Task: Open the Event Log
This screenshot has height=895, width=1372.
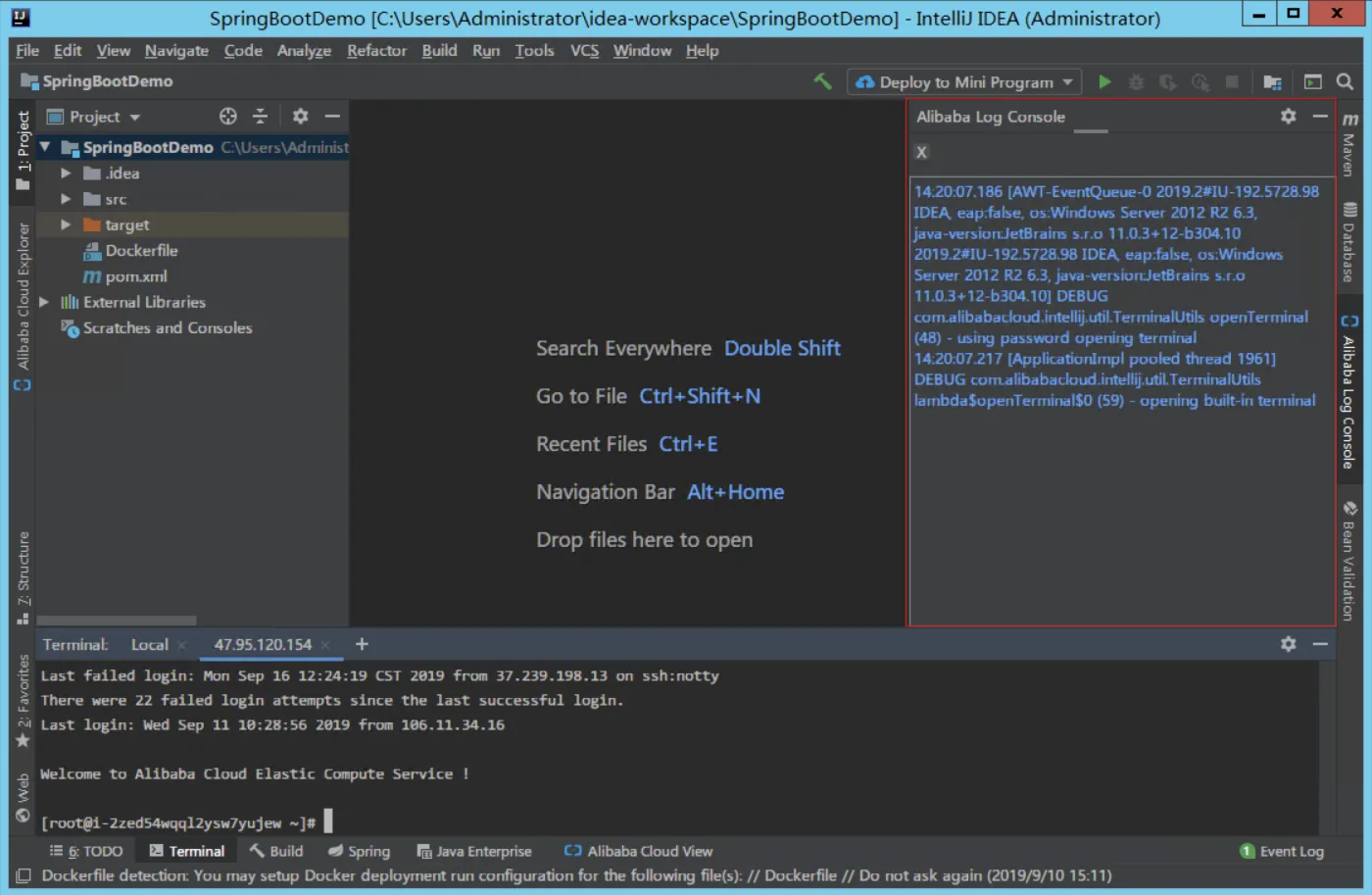Action: pyautogui.click(x=1282, y=851)
